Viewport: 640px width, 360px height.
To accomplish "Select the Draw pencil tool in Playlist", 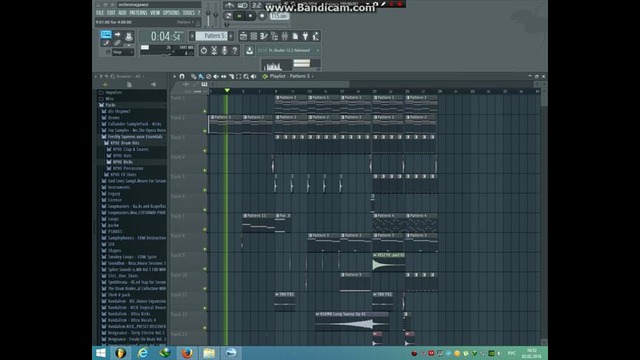I will click(193, 76).
